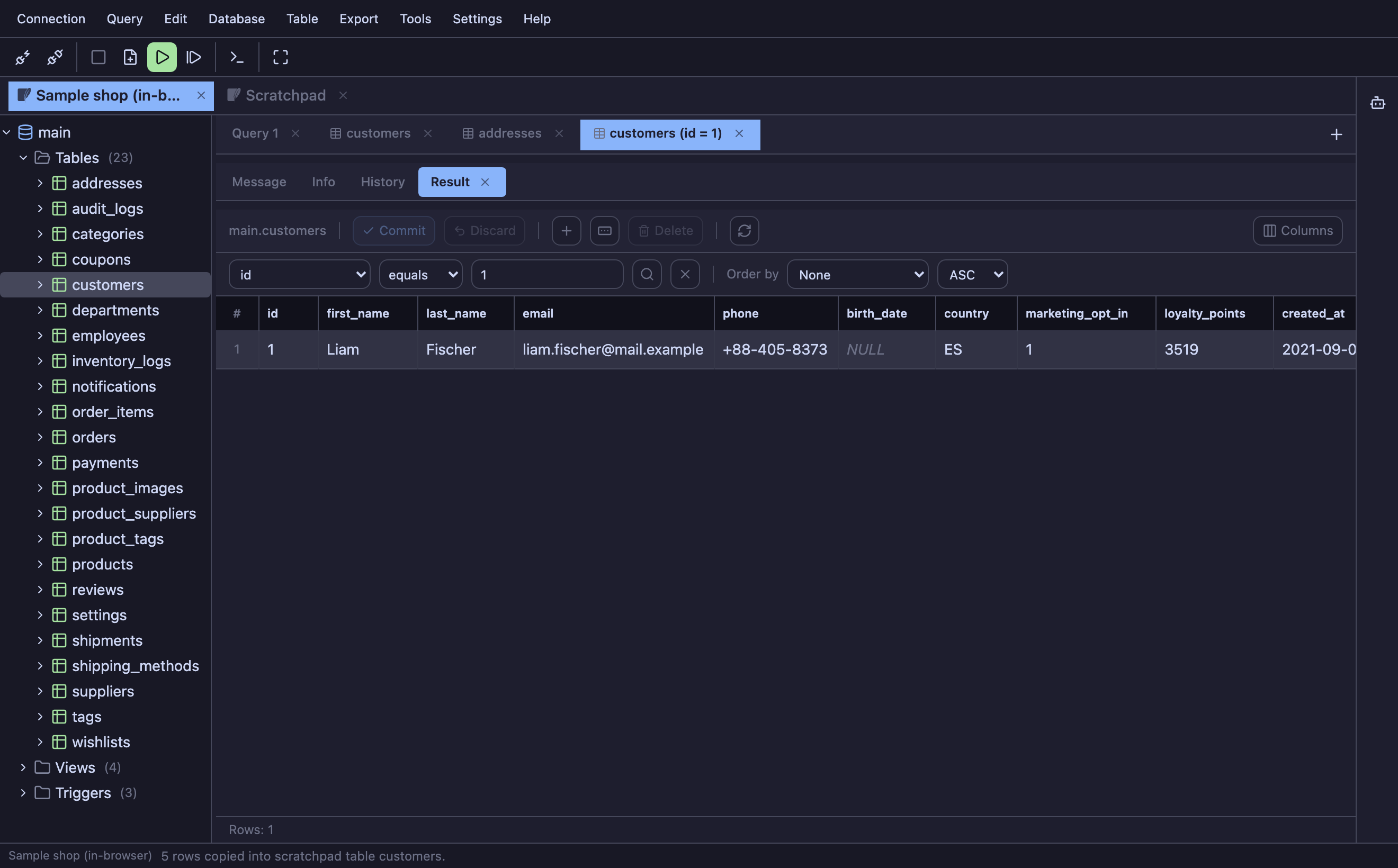This screenshot has height=868, width=1398.
Task: Switch to the Query 1 tab
Action: [255, 133]
